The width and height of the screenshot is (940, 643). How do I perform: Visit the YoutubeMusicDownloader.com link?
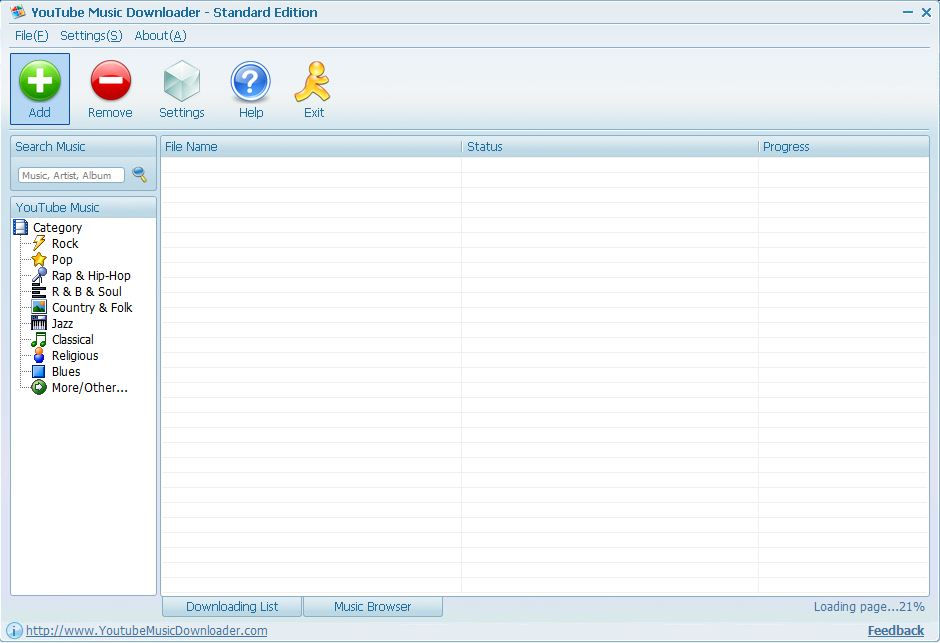point(147,630)
